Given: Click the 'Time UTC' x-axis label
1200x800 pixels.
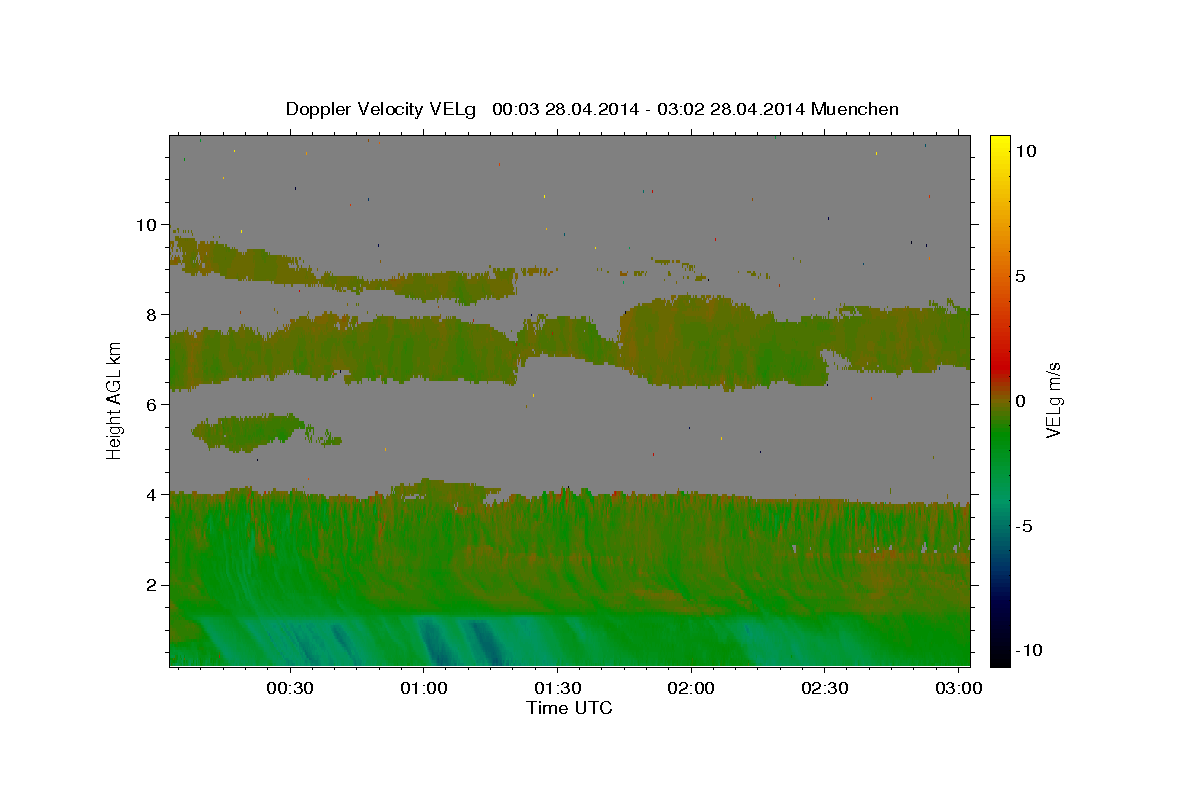Looking at the screenshot, I should (x=569, y=708).
